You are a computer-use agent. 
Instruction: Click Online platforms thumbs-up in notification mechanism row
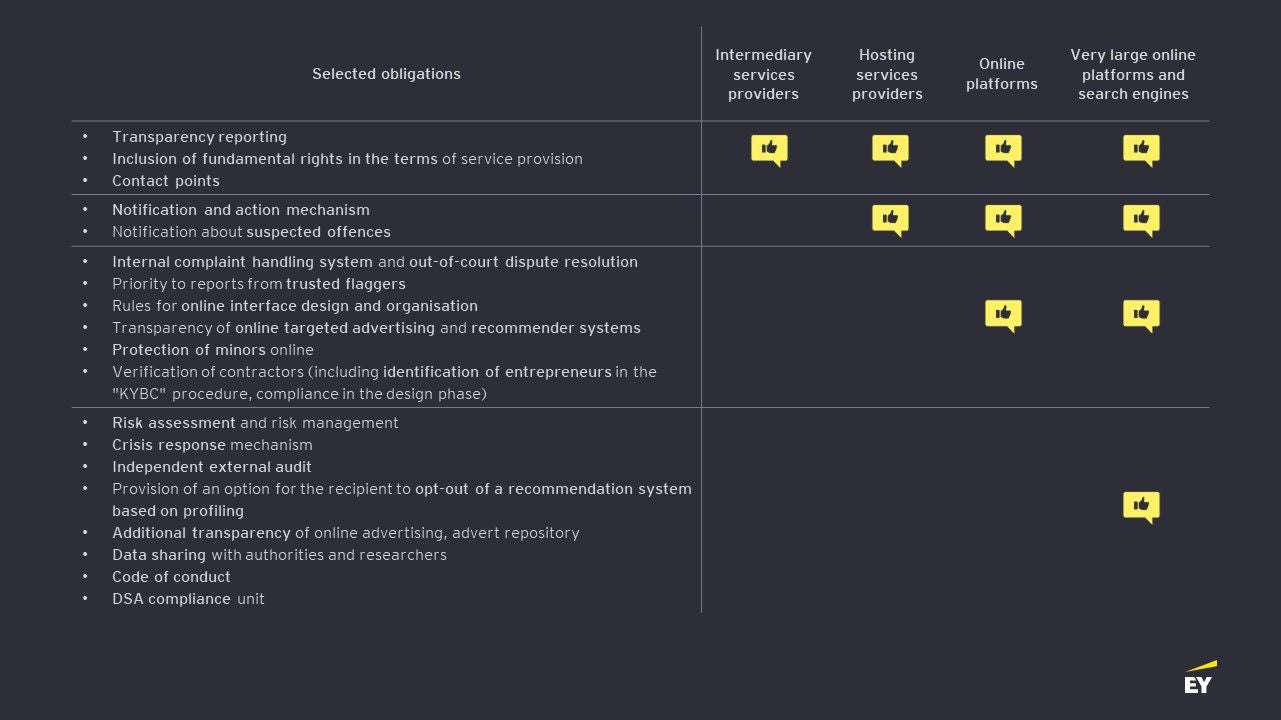pyautogui.click(x=1003, y=219)
